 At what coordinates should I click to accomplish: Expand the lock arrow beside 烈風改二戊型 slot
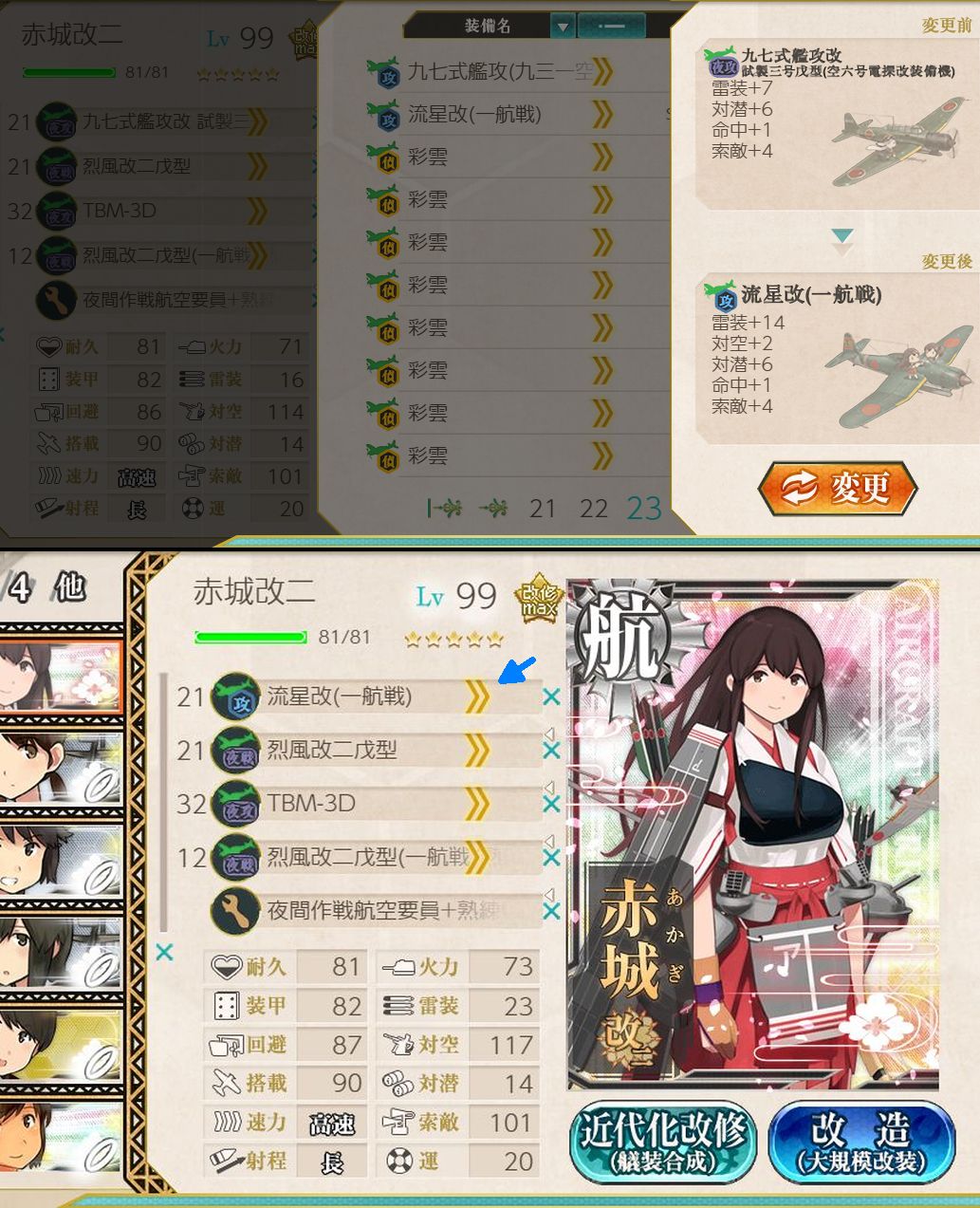click(548, 734)
